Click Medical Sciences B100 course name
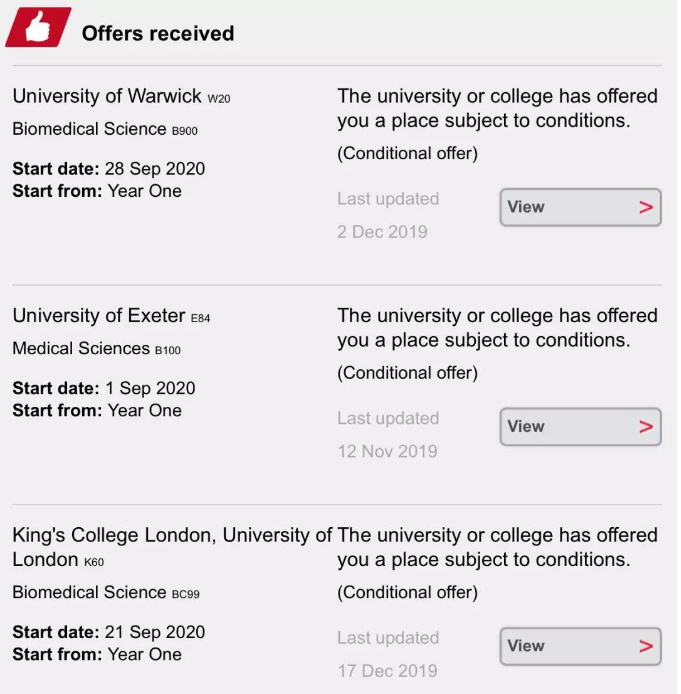Screen dimensions: 681x694 [x=96, y=348]
